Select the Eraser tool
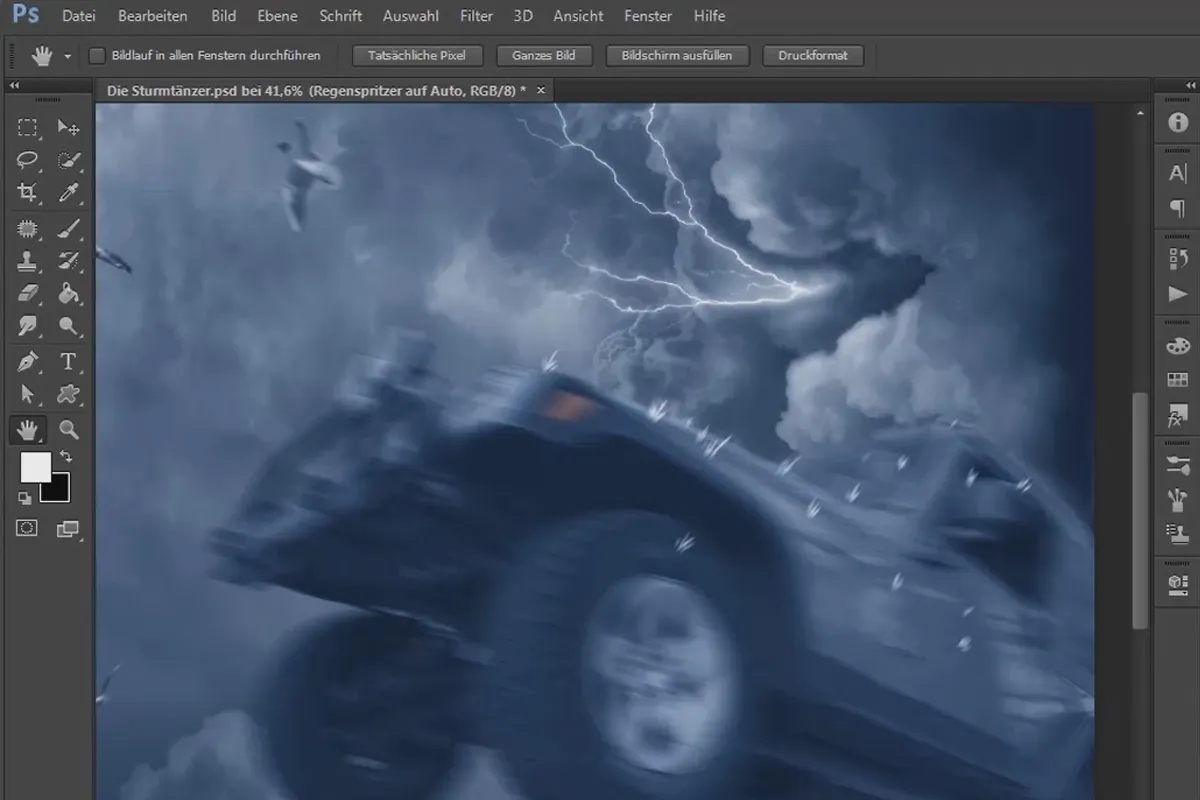 click(x=28, y=294)
